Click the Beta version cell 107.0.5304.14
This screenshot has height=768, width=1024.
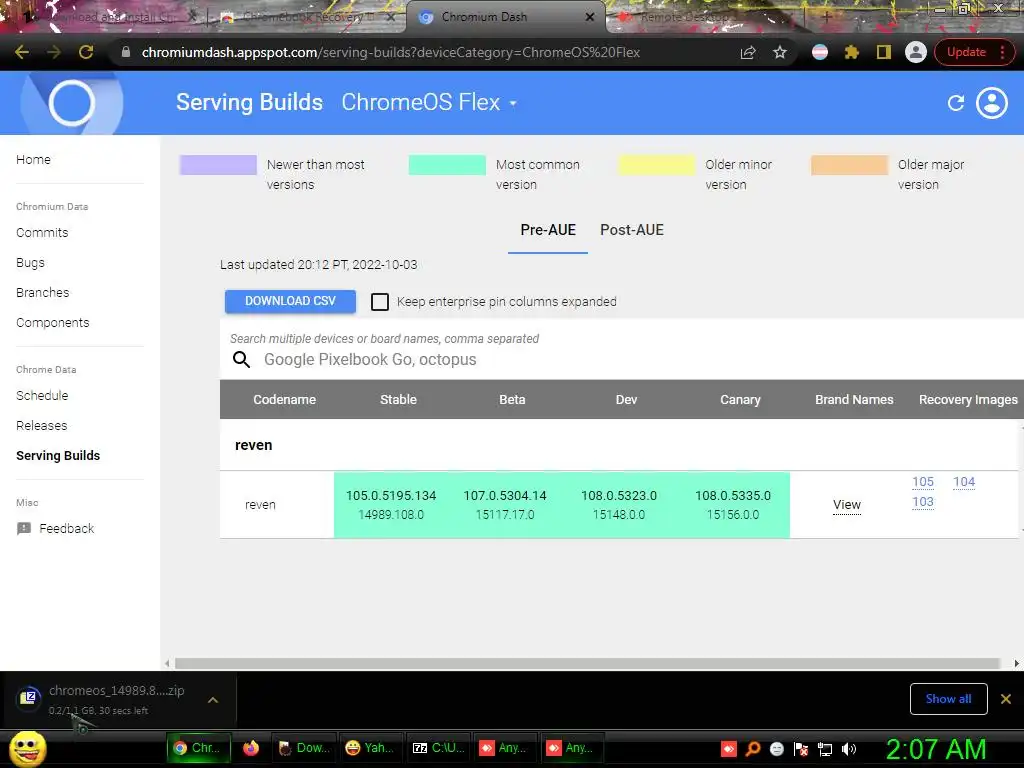click(505, 505)
